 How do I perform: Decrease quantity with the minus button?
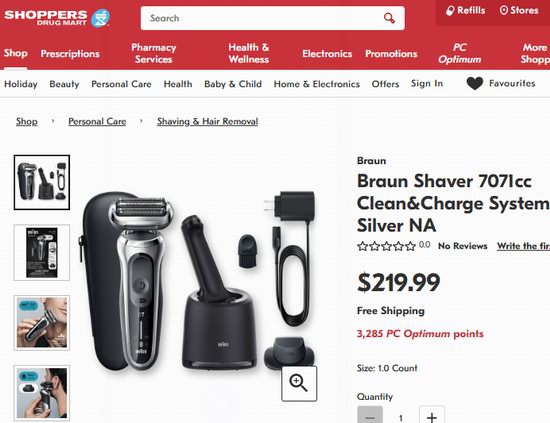(x=370, y=415)
